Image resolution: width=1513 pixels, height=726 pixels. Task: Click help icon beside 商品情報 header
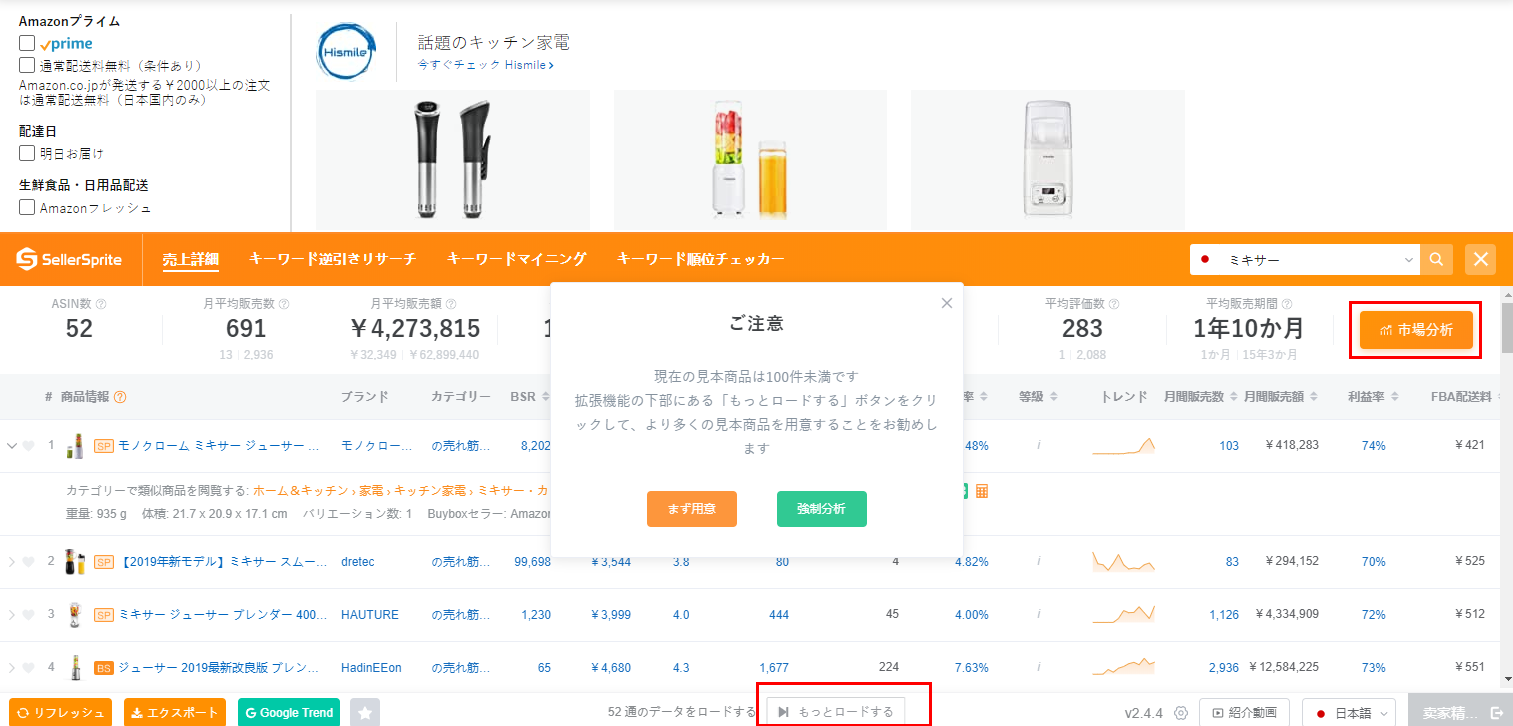click(120, 397)
